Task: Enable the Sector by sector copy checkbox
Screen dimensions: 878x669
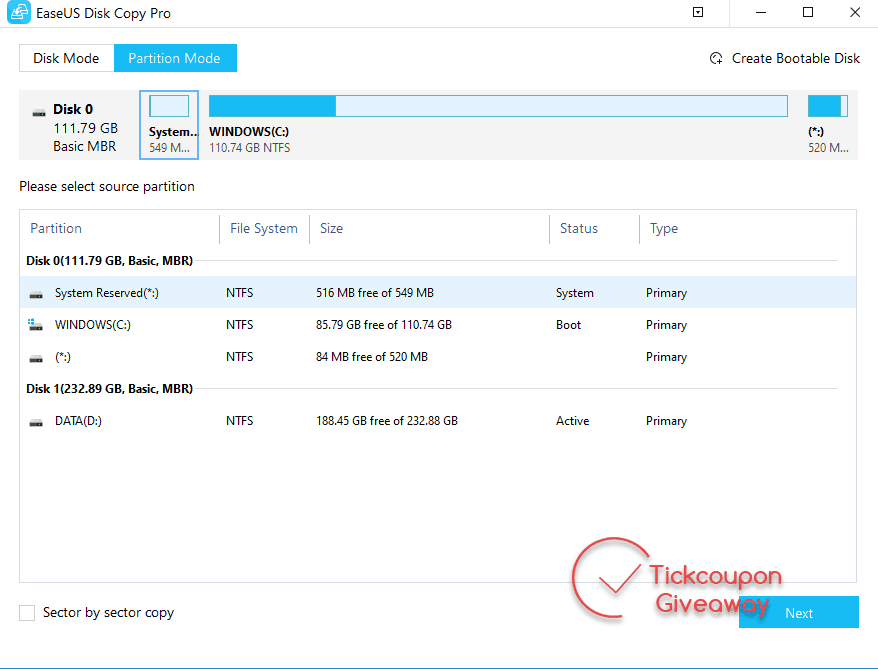Action: point(27,613)
